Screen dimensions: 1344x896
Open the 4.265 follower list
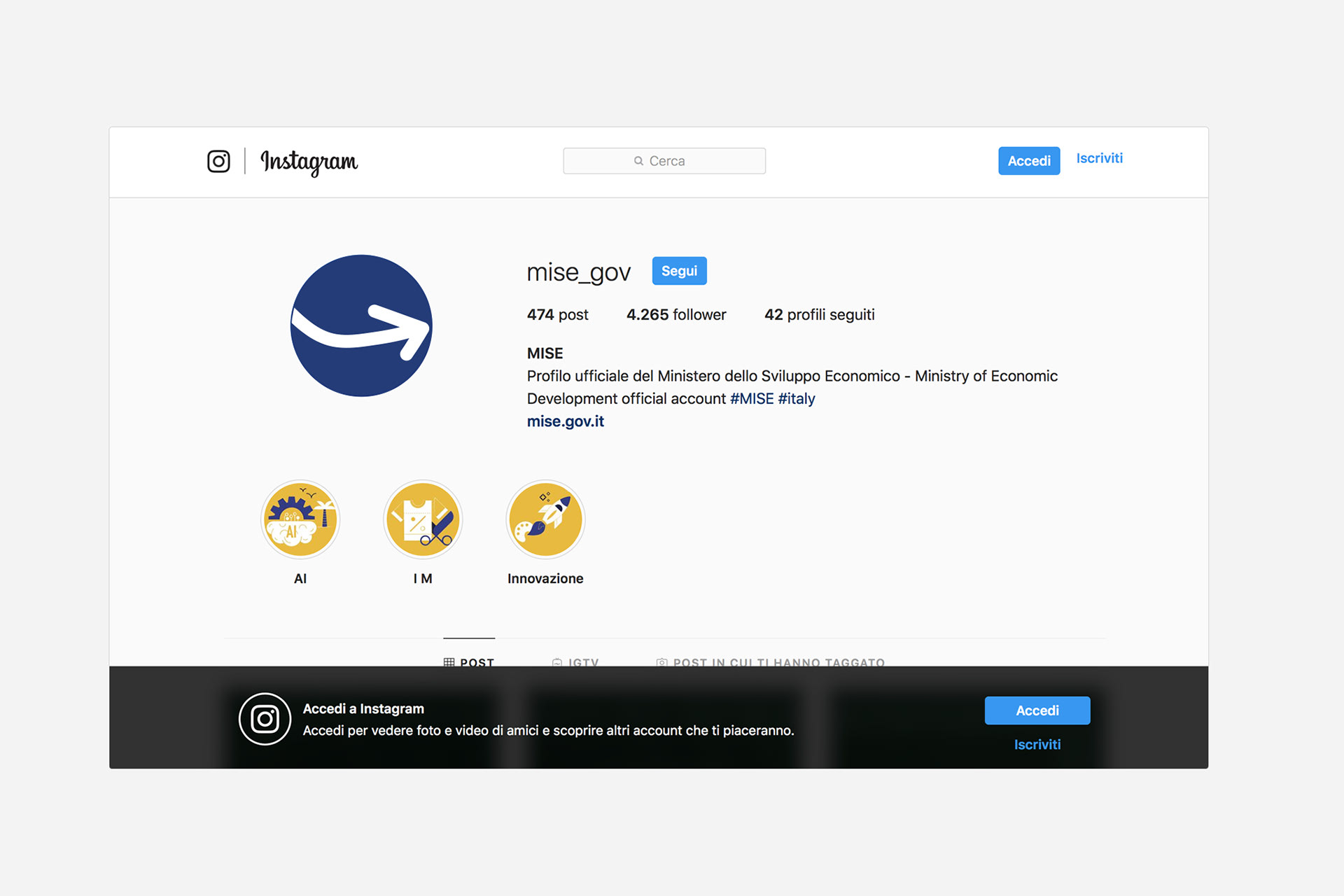pyautogui.click(x=676, y=315)
